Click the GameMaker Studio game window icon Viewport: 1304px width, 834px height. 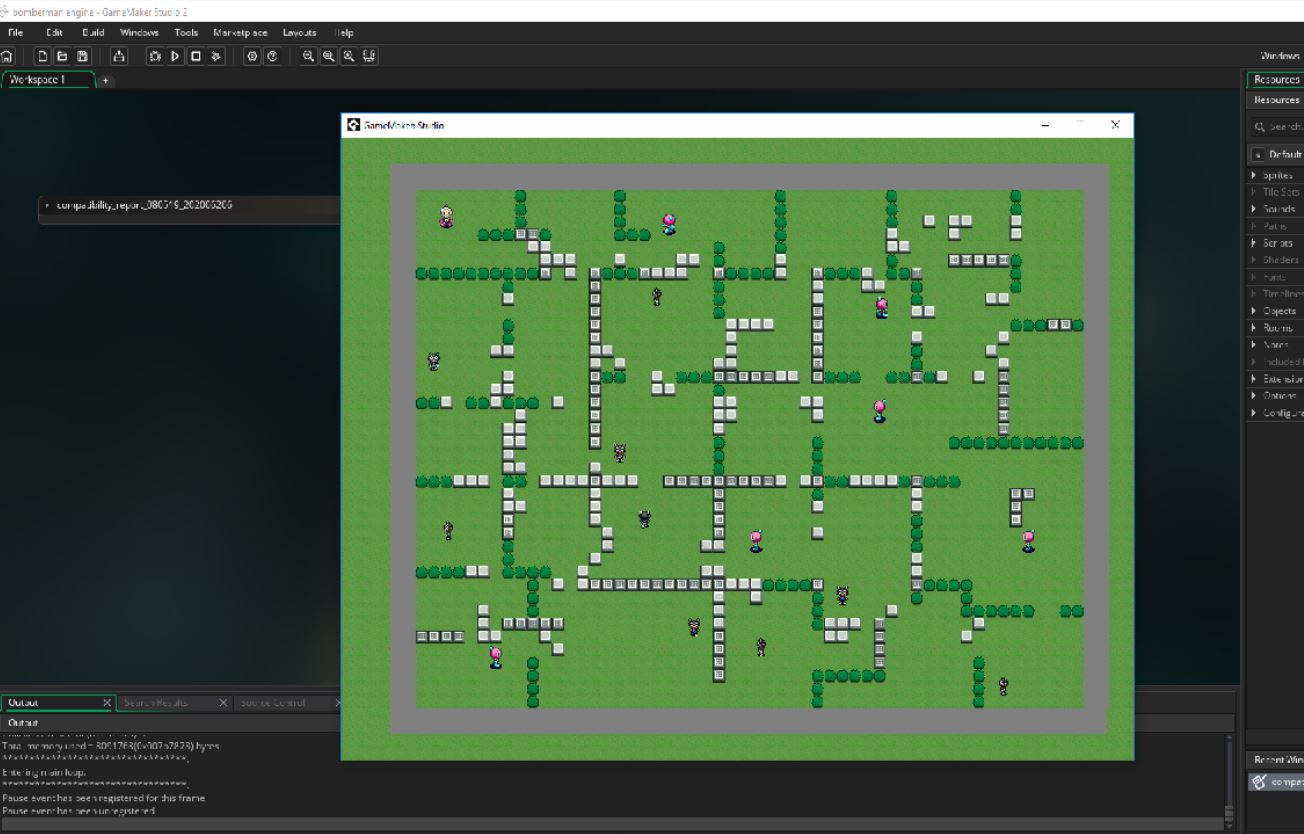point(353,125)
